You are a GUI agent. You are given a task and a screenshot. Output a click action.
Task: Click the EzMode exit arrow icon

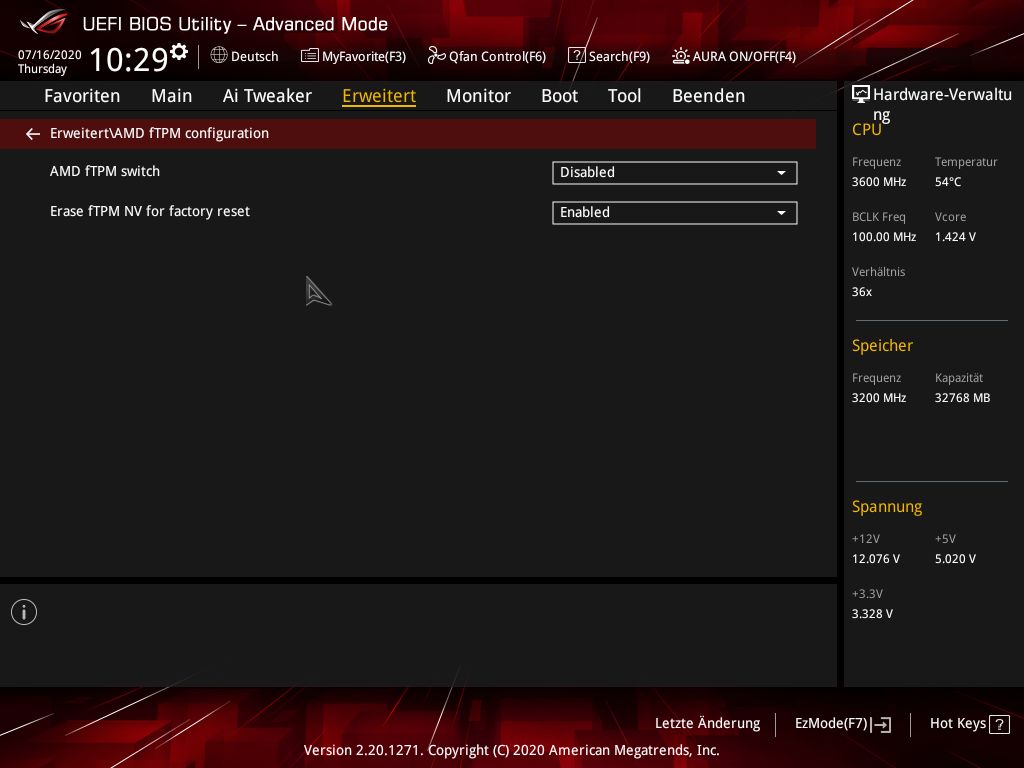[x=881, y=724]
